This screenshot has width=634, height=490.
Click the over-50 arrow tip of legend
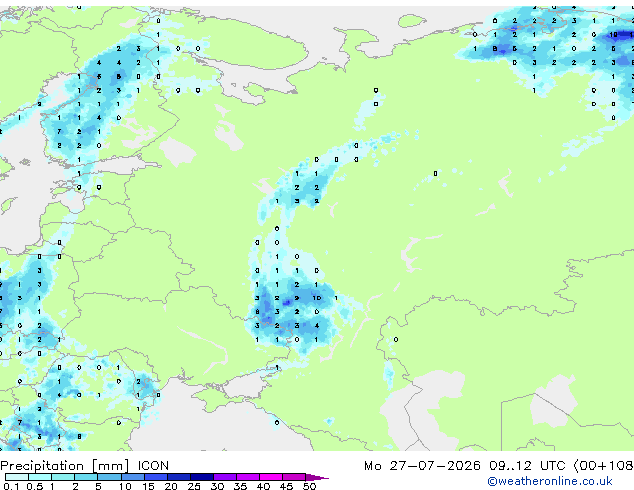(317, 477)
